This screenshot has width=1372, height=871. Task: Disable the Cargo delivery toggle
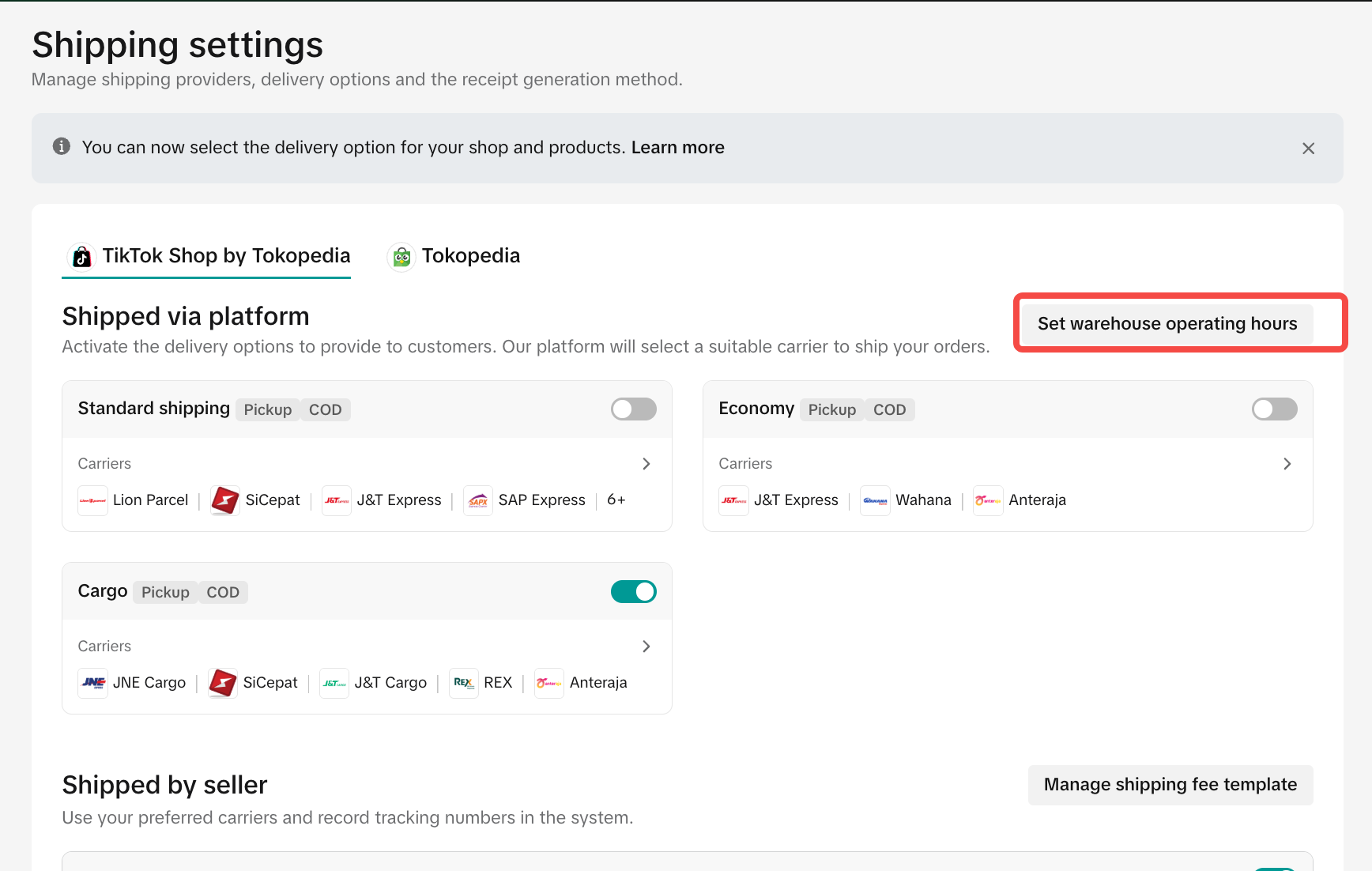(633, 592)
